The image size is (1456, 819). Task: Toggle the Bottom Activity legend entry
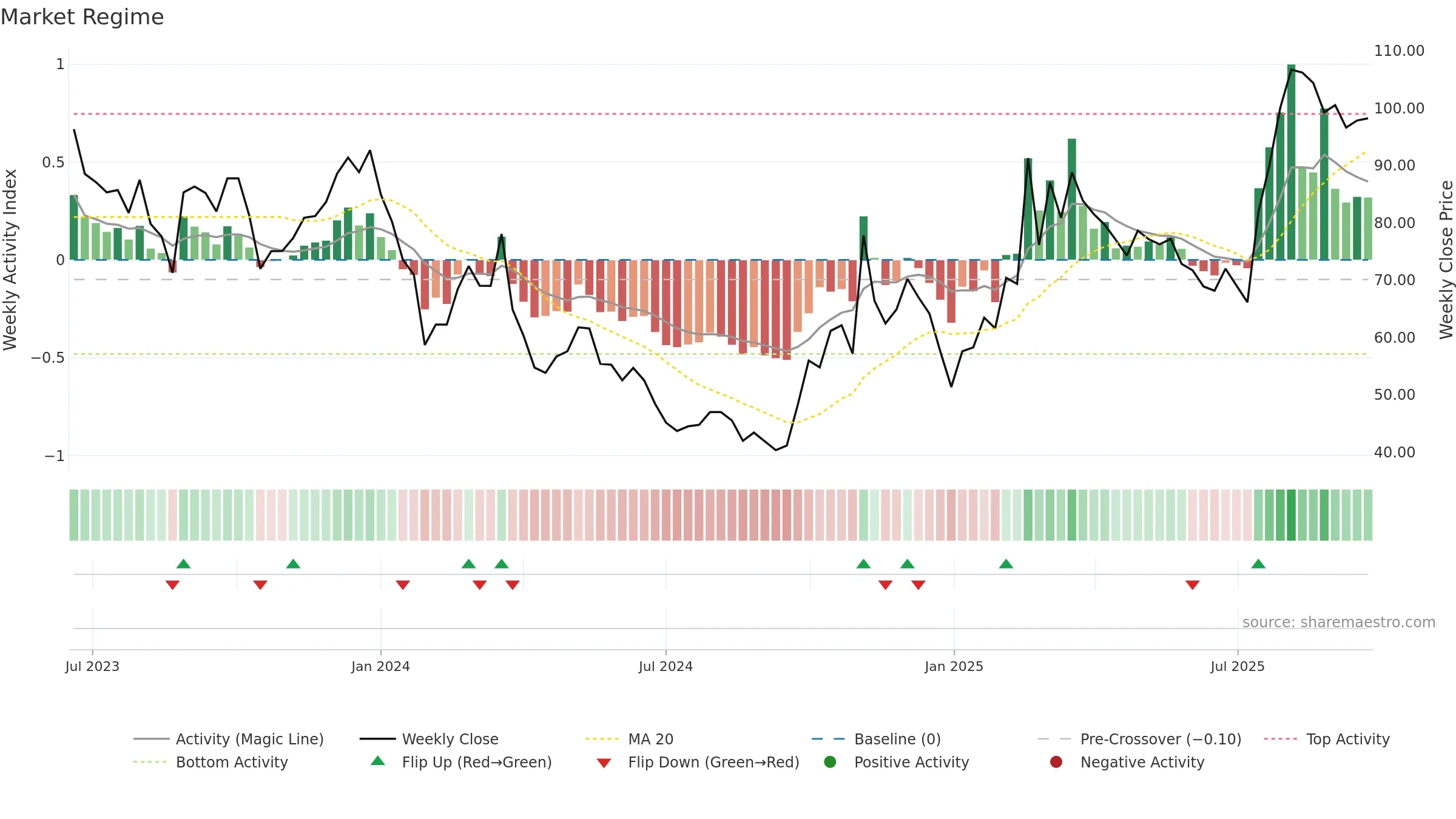click(211, 762)
